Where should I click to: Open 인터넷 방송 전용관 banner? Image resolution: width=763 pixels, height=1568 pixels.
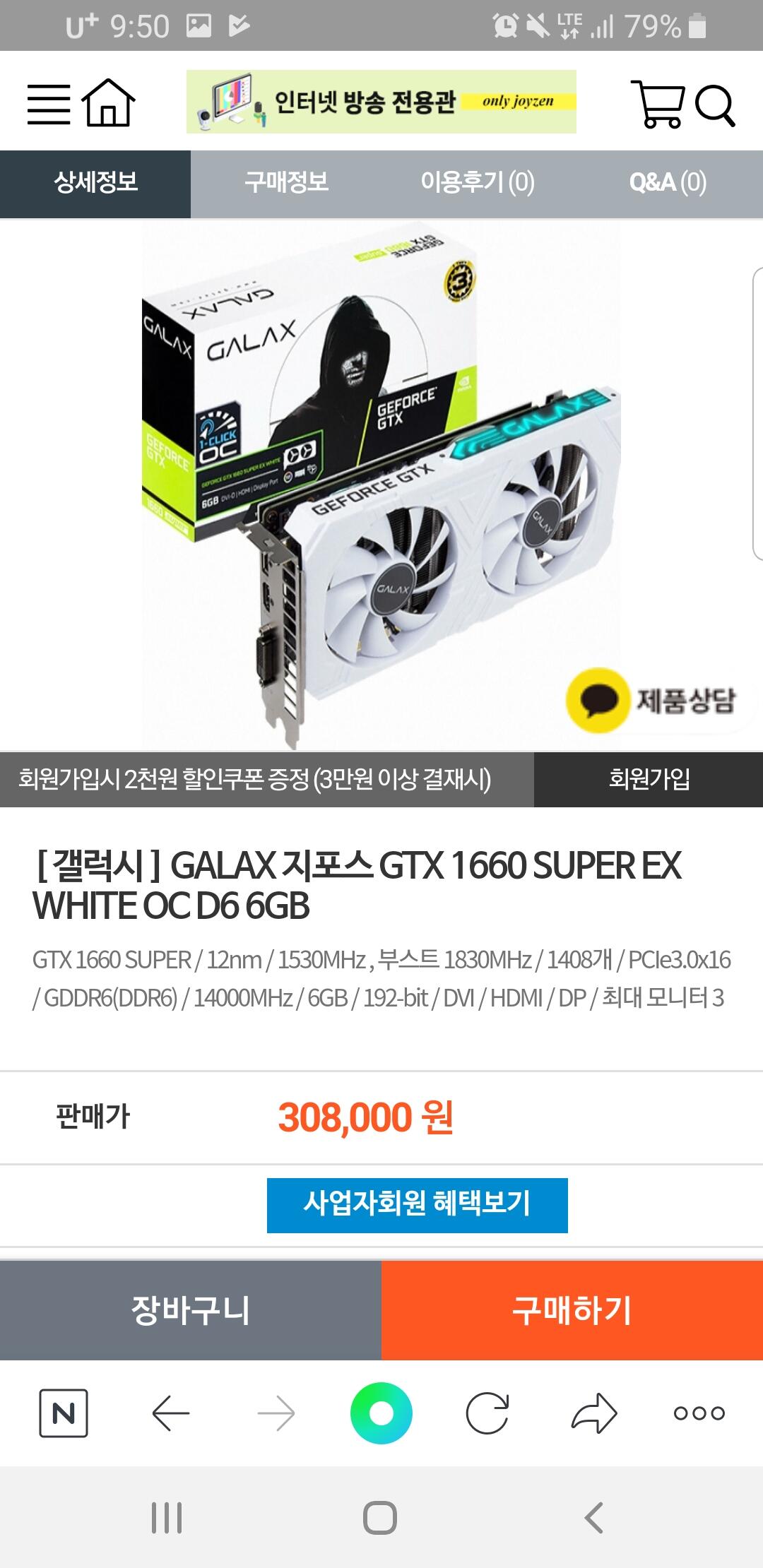(381, 102)
